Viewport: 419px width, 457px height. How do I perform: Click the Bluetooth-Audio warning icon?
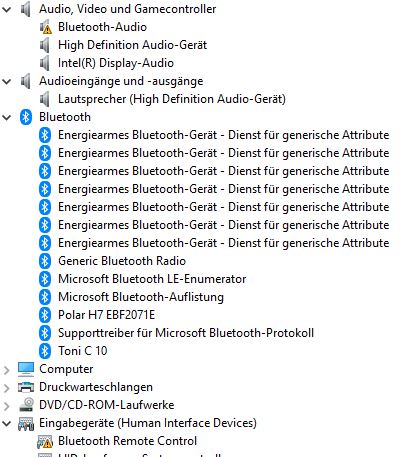click(x=46, y=27)
